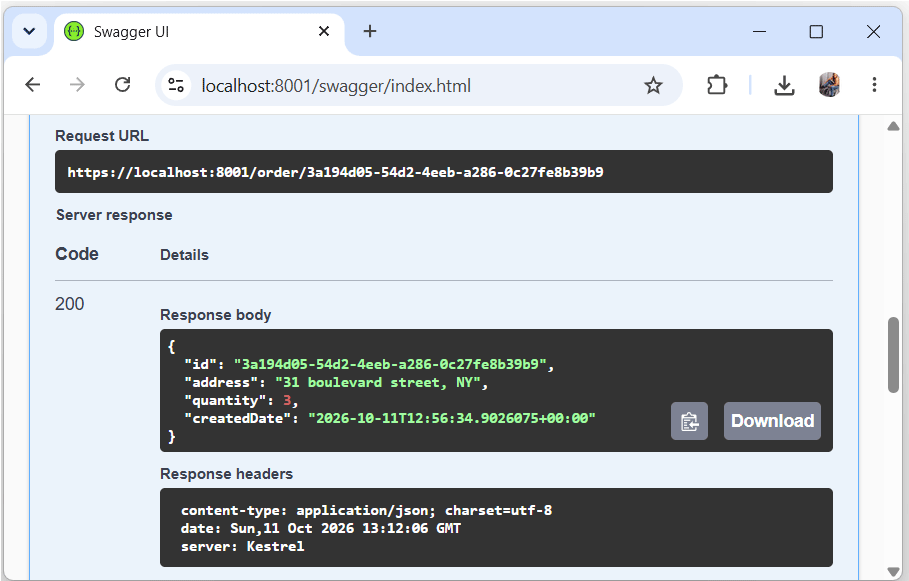The height and width of the screenshot is (581, 909).
Task: Maximize the browser window
Action: [x=816, y=31]
